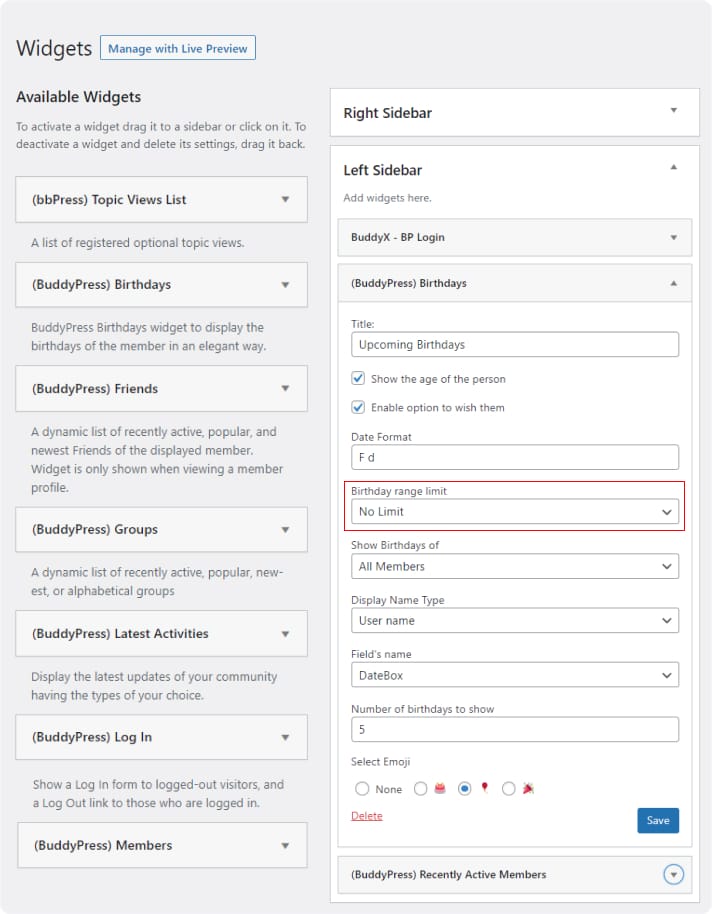Viewport: 712px width, 914px height.
Task: Select the None emoji radio button
Action: tap(362, 789)
